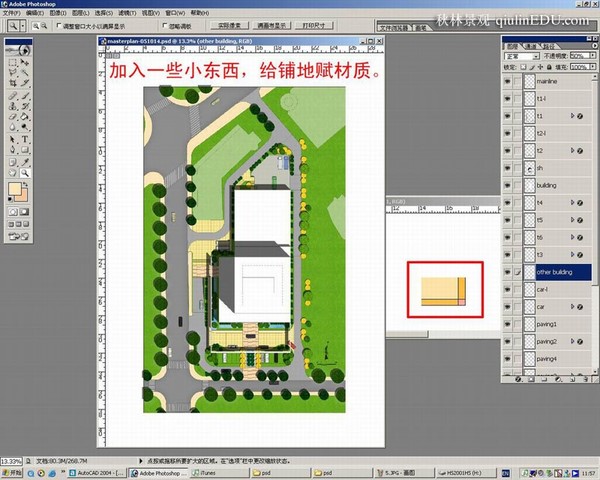
Task: Expand effects on the t5 layer
Action: [572, 220]
